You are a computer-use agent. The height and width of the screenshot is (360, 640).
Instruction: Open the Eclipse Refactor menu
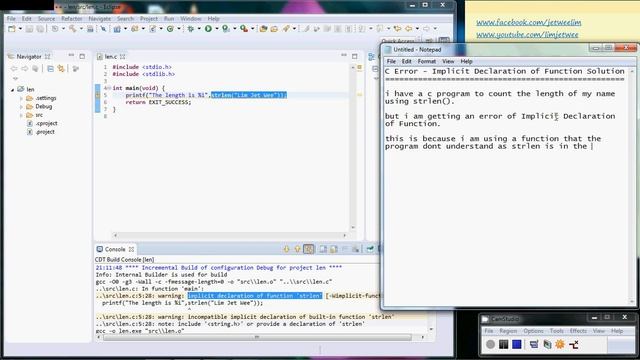71,19
